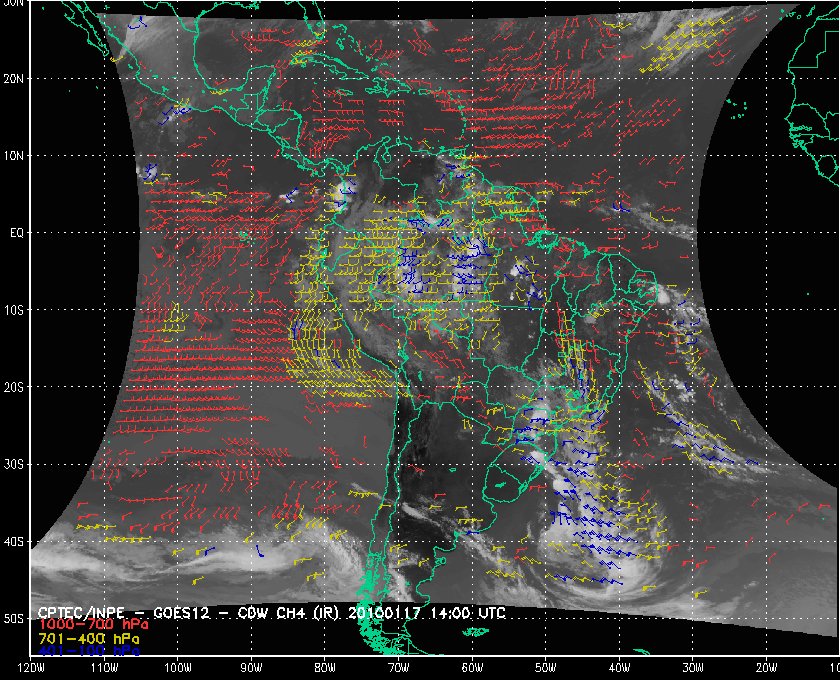This screenshot has height=680, width=840.
Task: Click the red 1000-700 hPa legend entry
Action: click(94, 625)
